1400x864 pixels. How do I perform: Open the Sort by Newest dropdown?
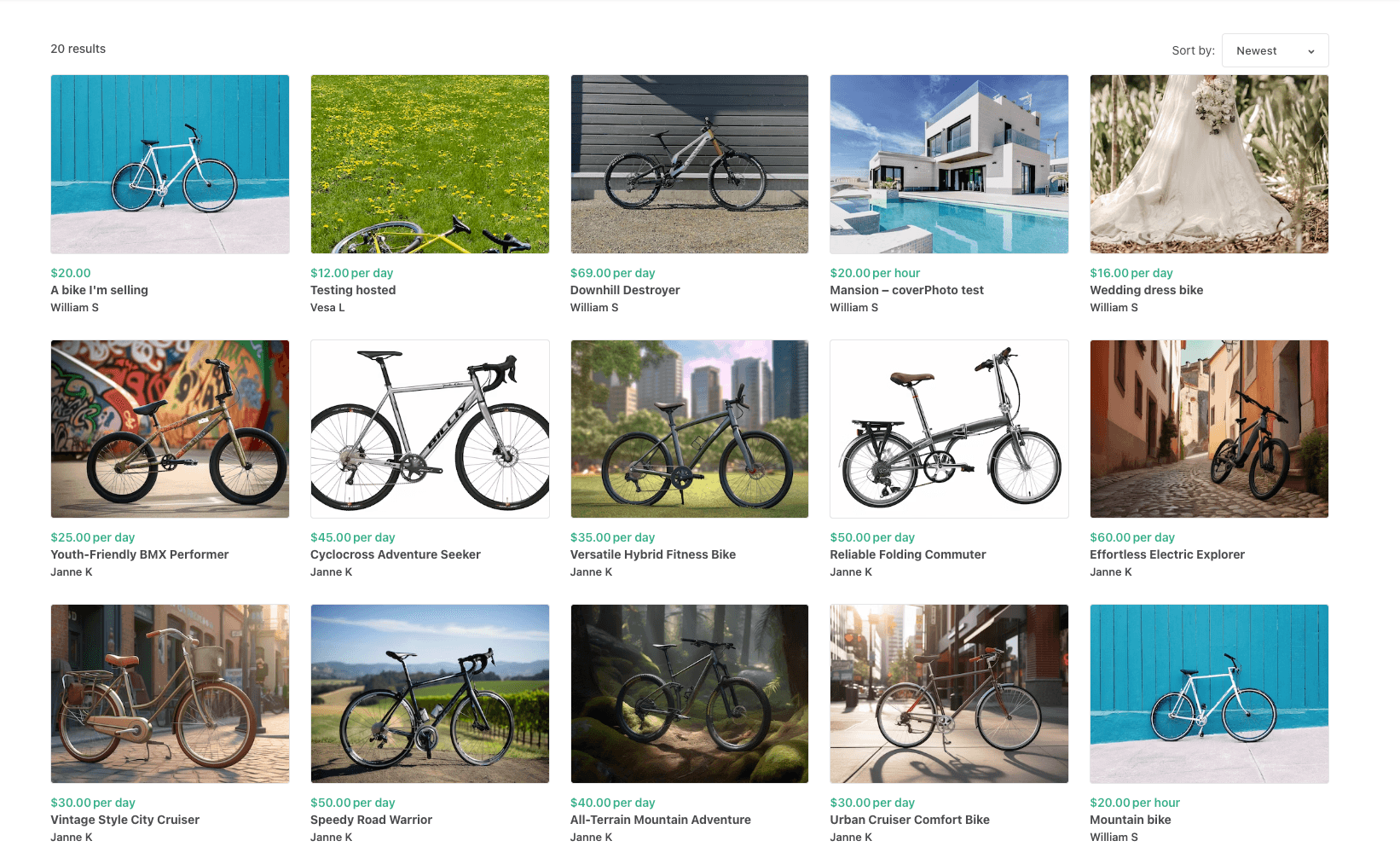pos(1274,51)
